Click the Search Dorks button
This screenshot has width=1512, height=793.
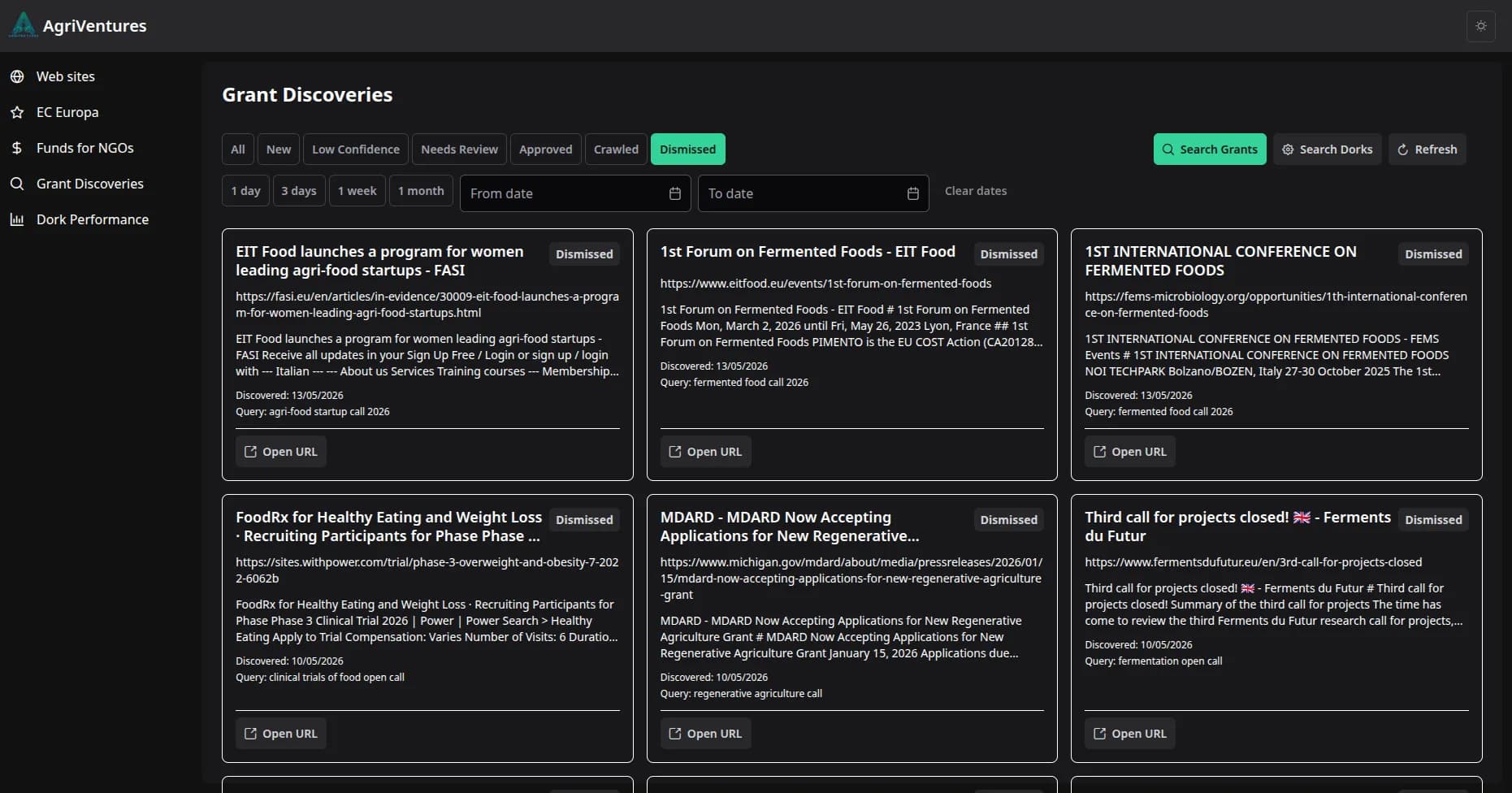click(x=1328, y=149)
